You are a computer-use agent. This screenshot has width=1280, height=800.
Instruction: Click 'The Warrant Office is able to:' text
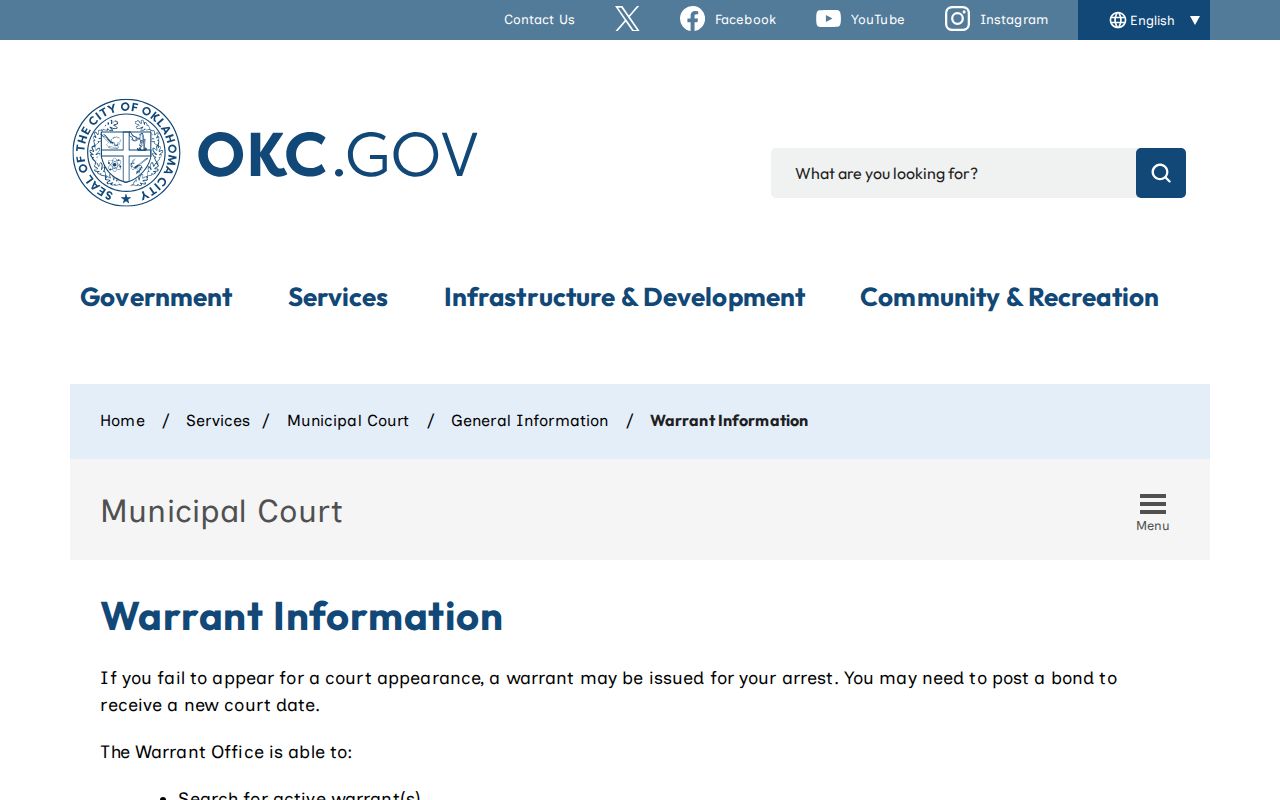(226, 752)
